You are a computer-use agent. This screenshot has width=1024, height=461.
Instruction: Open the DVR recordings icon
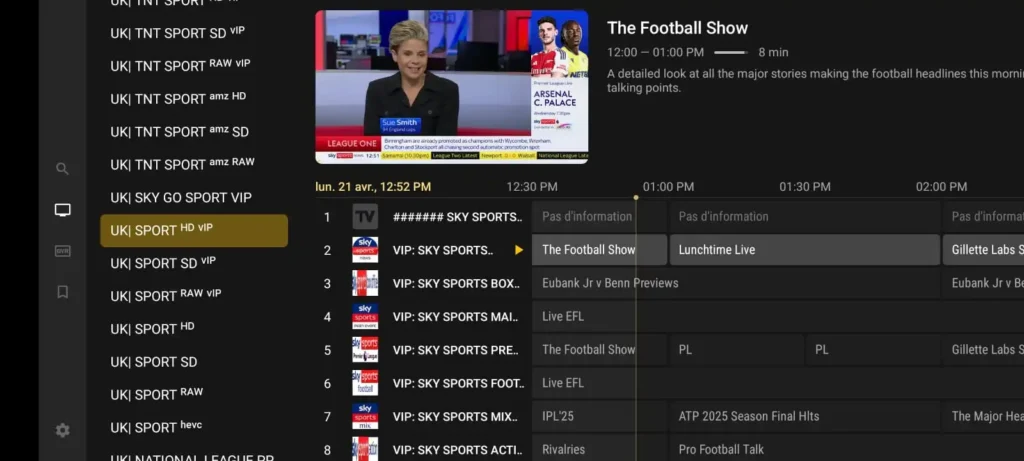point(63,251)
